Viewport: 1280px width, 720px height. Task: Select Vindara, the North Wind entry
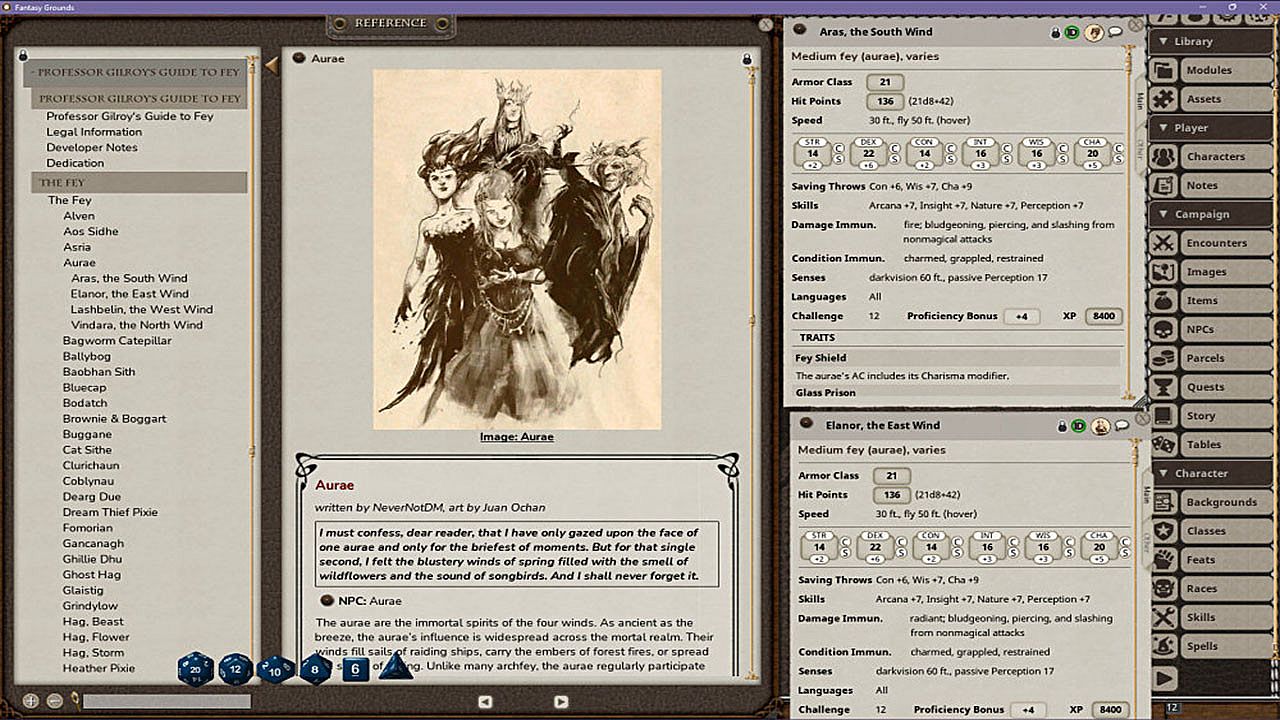tap(136, 325)
